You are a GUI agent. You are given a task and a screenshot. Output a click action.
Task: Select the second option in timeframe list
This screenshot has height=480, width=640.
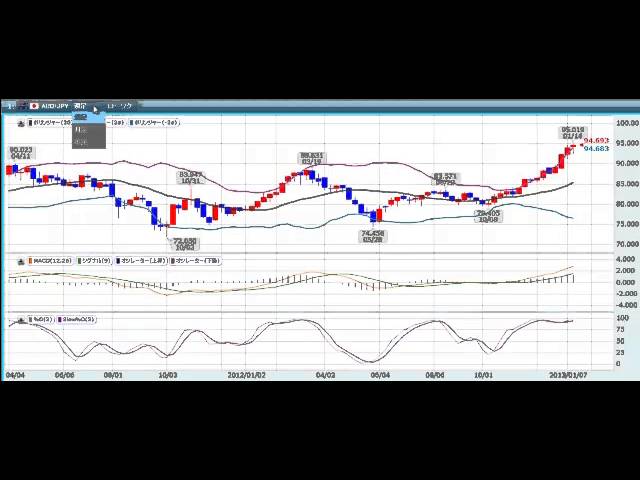(x=81, y=130)
